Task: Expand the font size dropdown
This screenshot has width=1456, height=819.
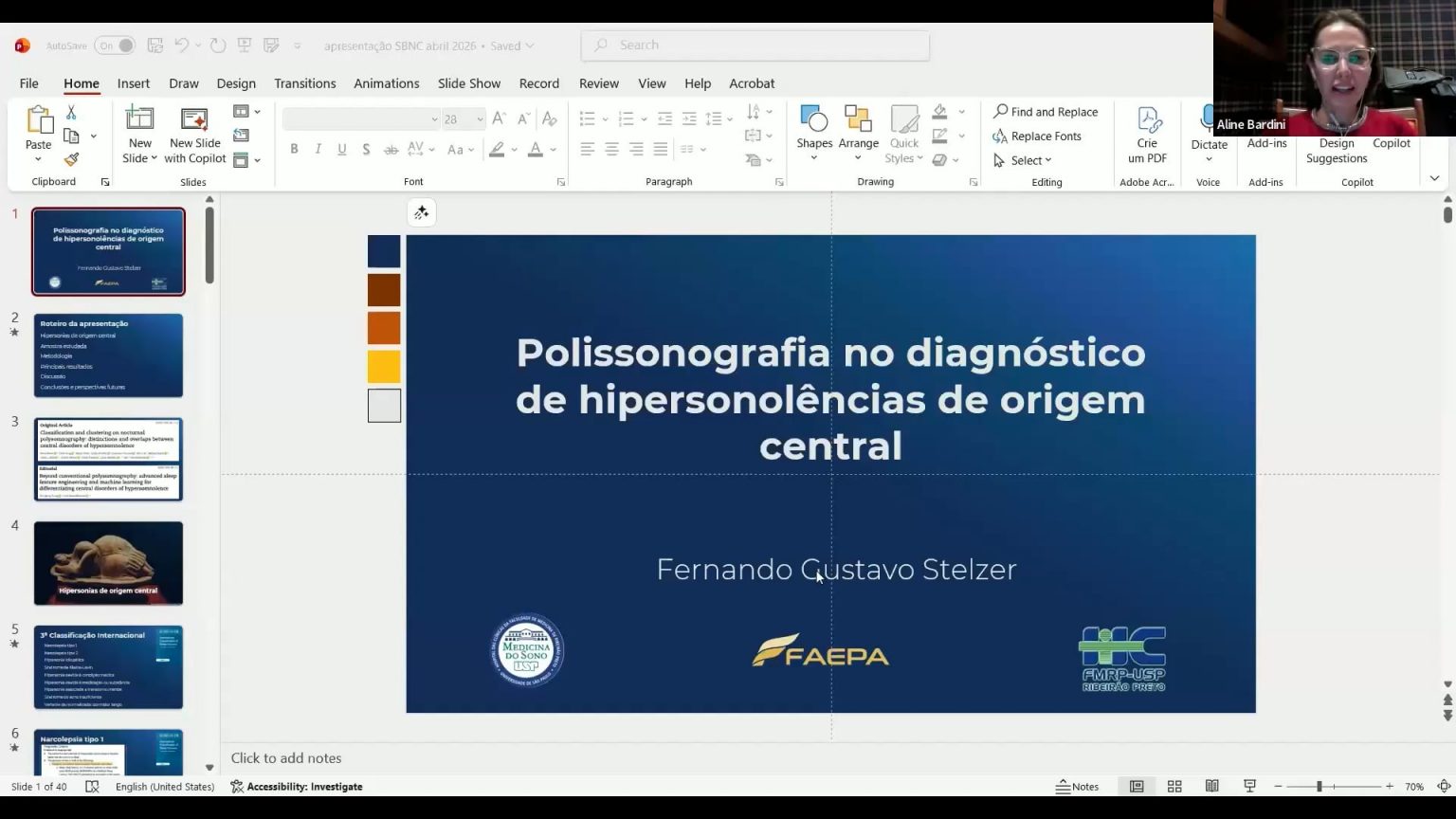Action: click(480, 119)
